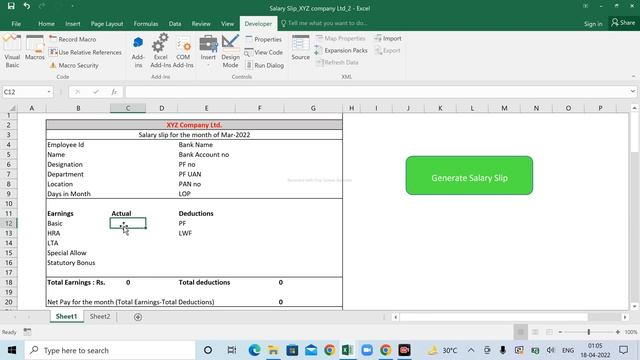Select the Bank Account no cell

[x=206, y=154]
